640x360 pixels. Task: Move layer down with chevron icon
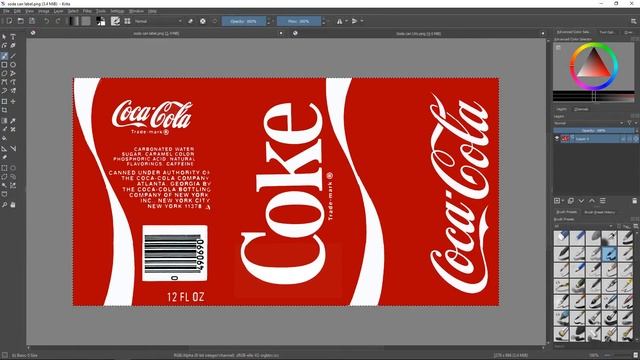coord(581,200)
